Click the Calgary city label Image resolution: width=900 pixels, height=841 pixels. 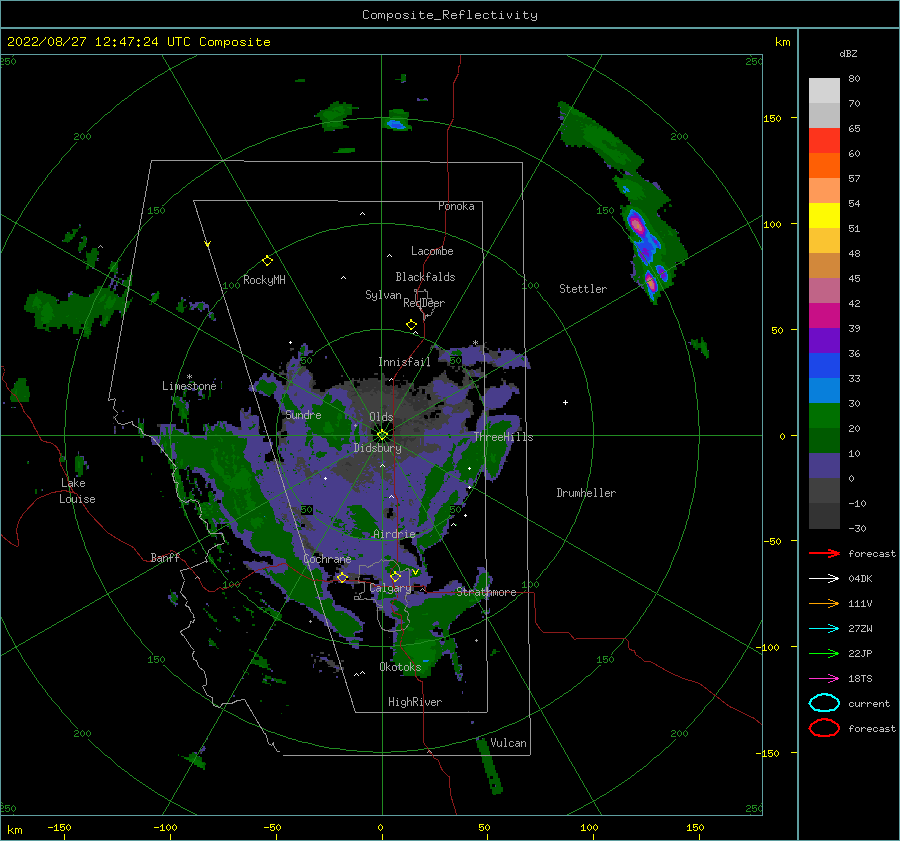click(390, 588)
